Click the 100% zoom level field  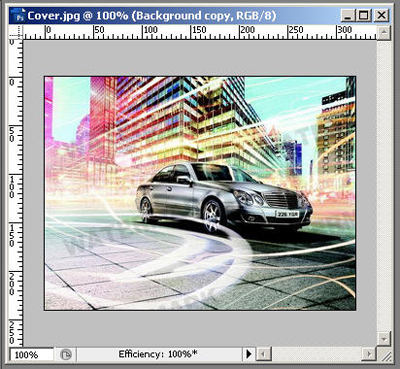31,354
